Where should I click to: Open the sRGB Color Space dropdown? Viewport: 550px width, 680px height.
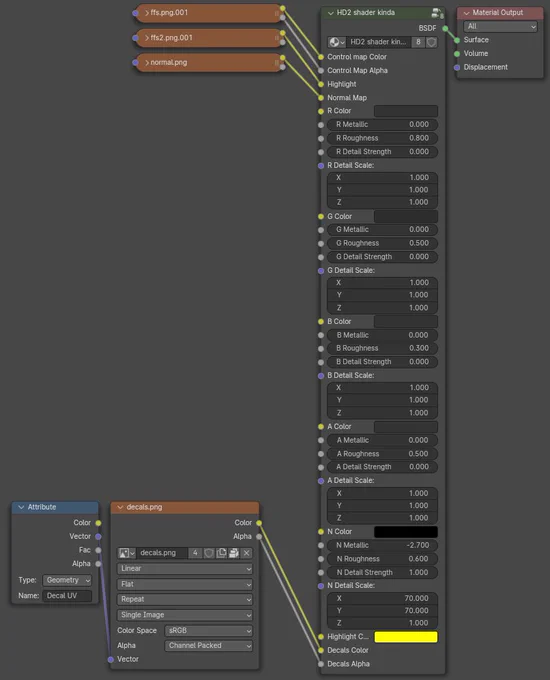pos(209,631)
